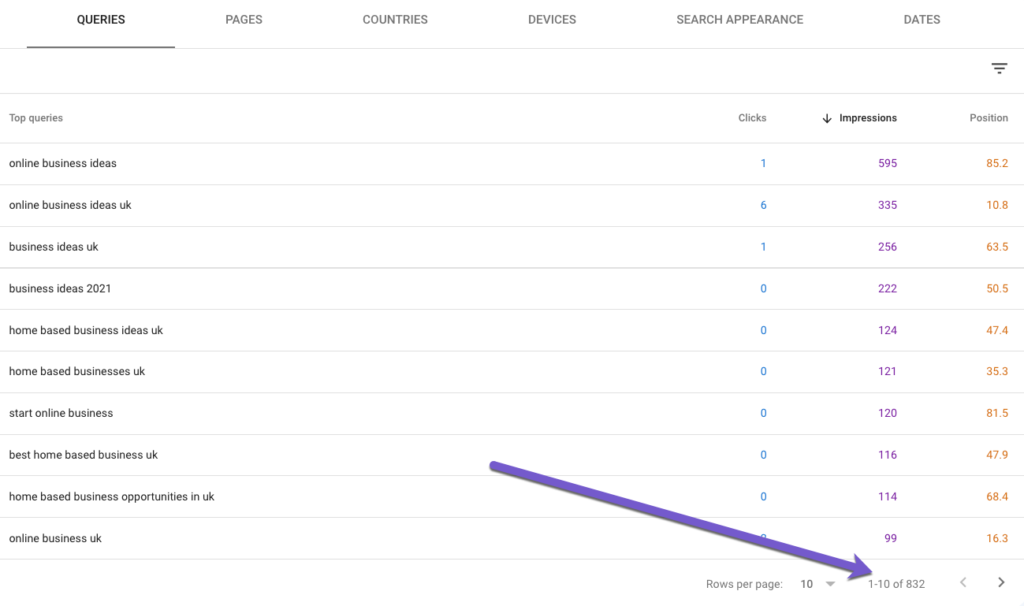
Task: Click 'home based businesses uk' query
Action: (77, 372)
